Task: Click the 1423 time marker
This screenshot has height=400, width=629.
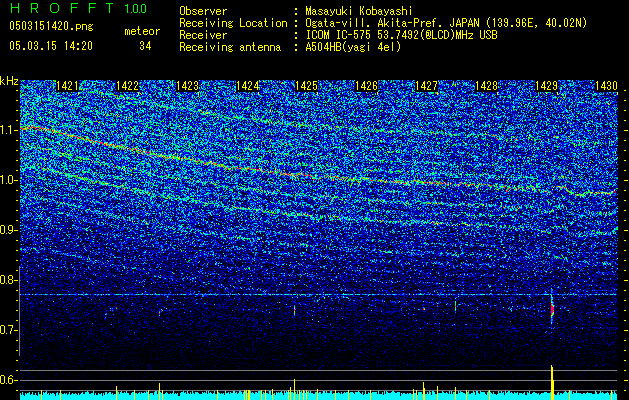Action: pyautogui.click(x=187, y=86)
